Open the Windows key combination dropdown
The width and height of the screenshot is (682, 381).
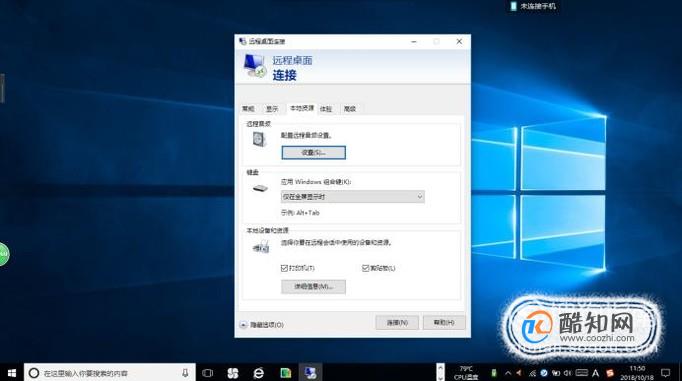353,197
